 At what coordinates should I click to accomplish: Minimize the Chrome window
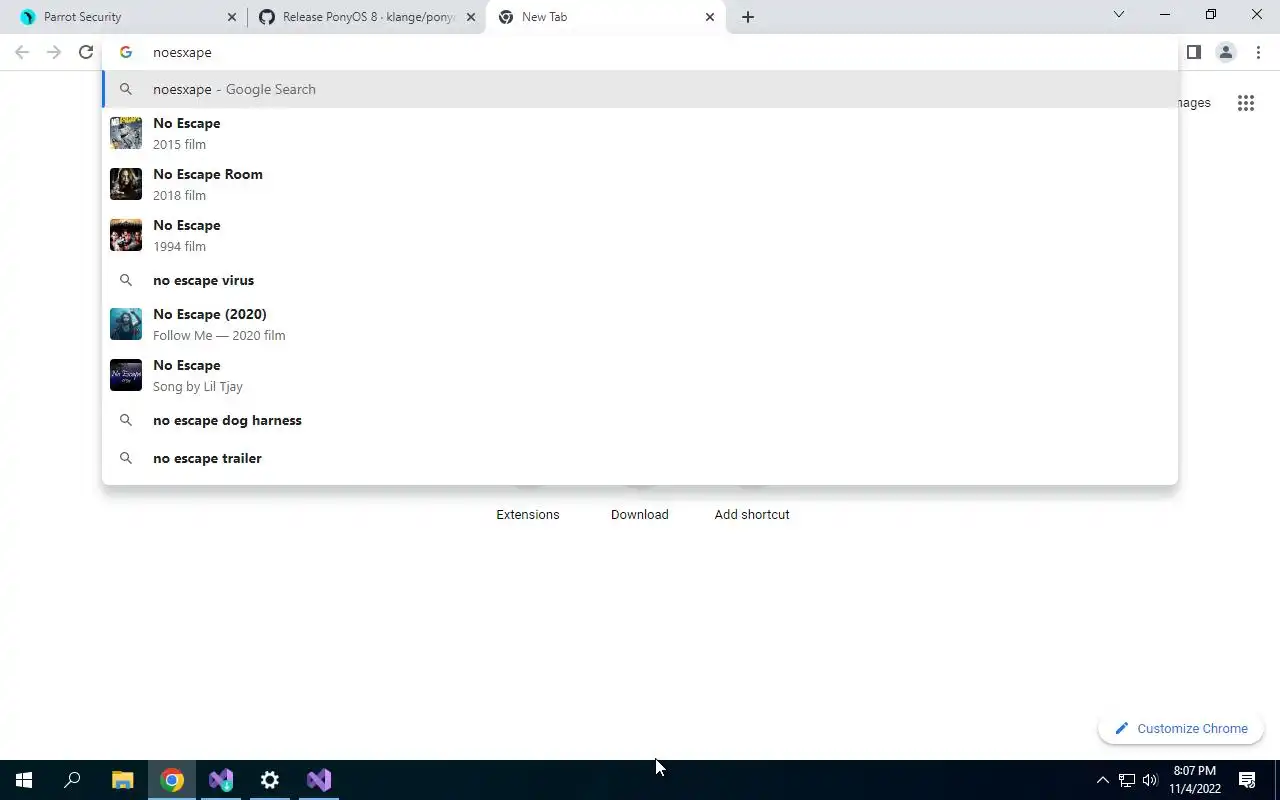[1165, 15]
